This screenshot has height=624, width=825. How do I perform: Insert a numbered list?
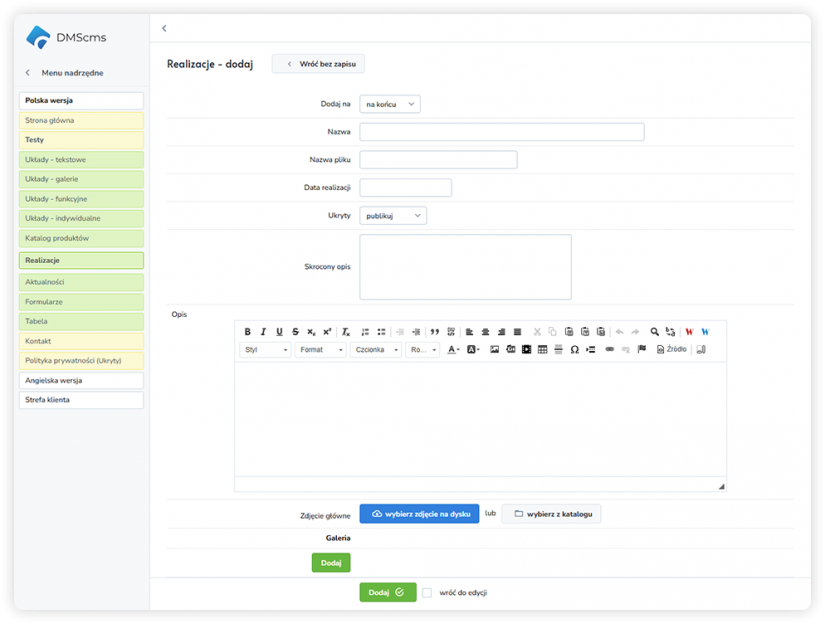(x=365, y=331)
